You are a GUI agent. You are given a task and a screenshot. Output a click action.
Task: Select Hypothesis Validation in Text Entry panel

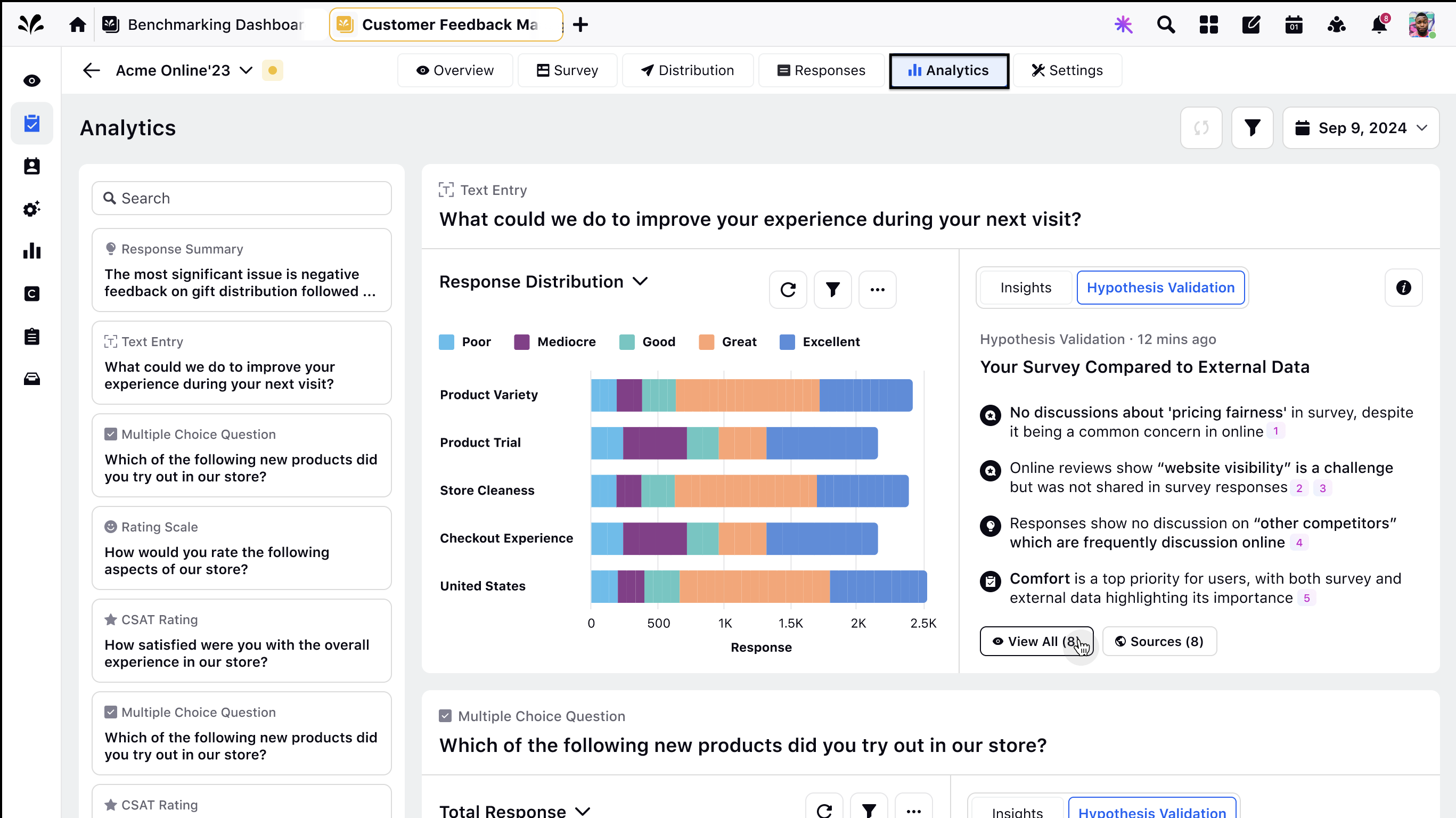tap(1160, 288)
